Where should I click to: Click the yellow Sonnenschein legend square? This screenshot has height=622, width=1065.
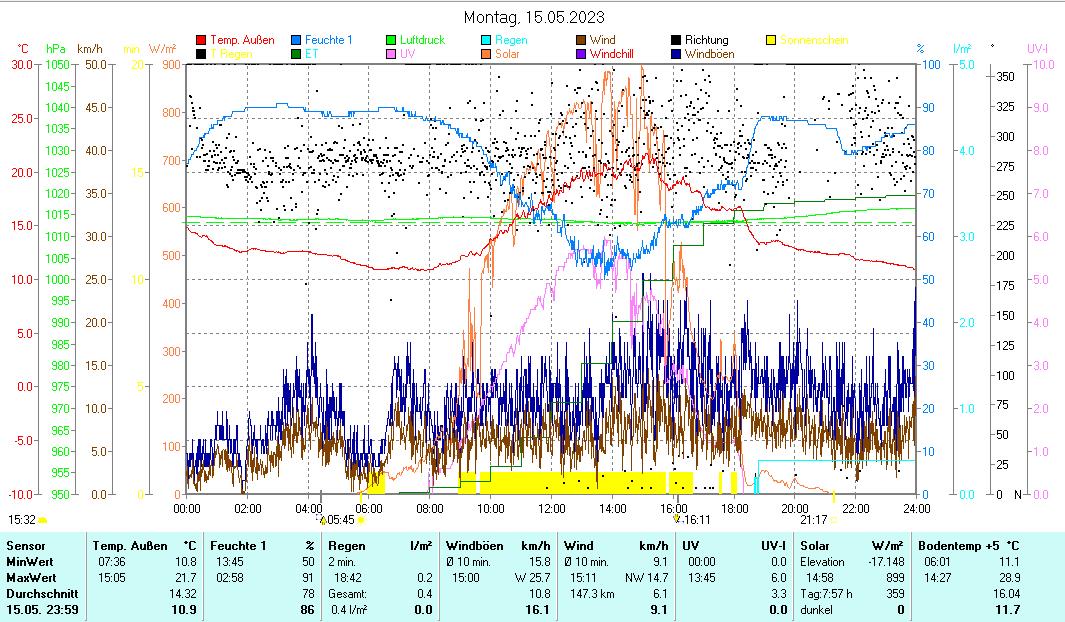[771, 41]
